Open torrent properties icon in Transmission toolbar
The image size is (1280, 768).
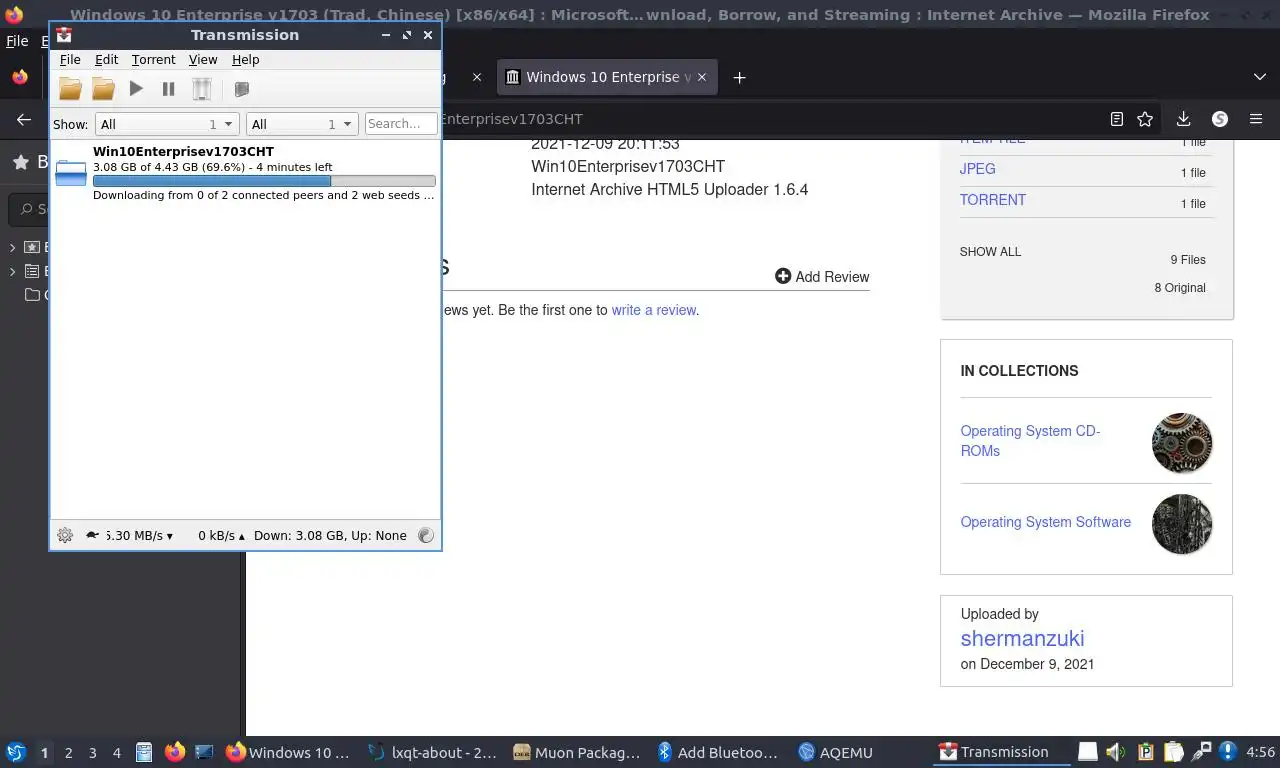click(x=241, y=89)
